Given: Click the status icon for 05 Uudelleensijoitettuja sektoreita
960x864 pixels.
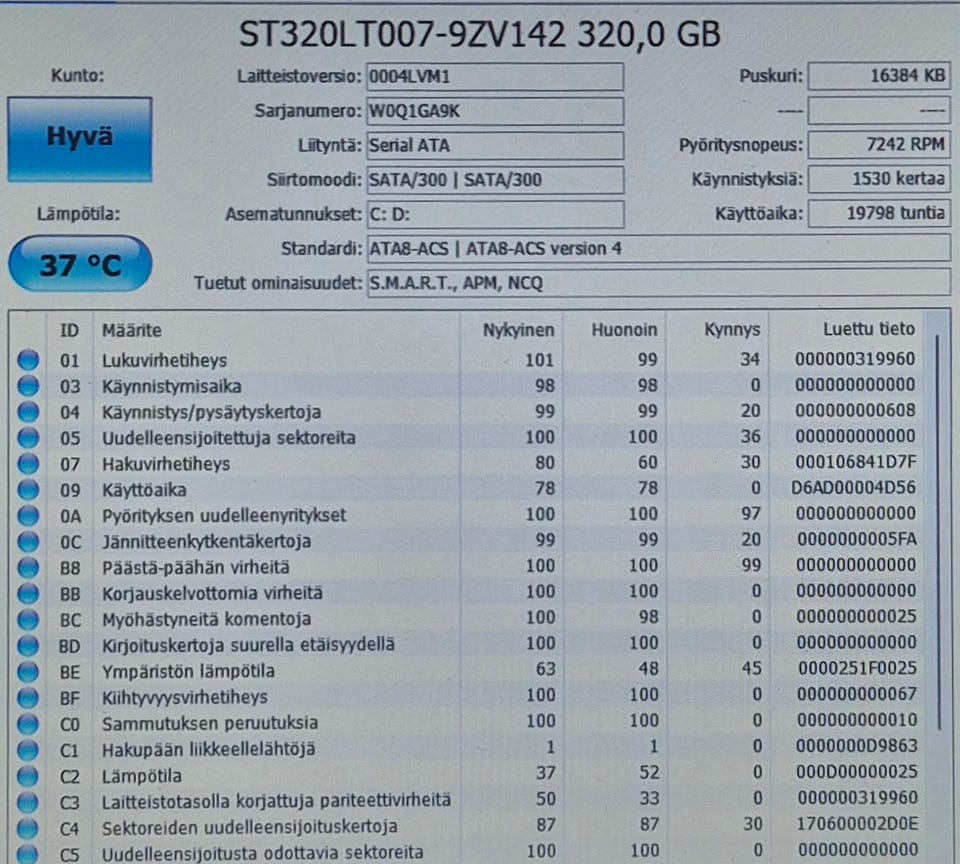Looking at the screenshot, I should pos(28,437).
